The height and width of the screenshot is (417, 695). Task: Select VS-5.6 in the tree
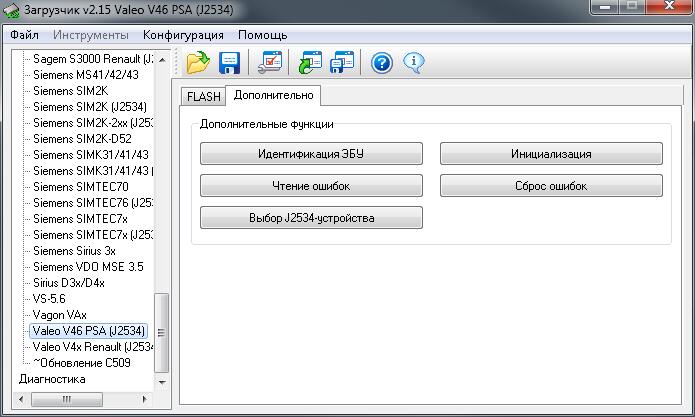[49, 298]
